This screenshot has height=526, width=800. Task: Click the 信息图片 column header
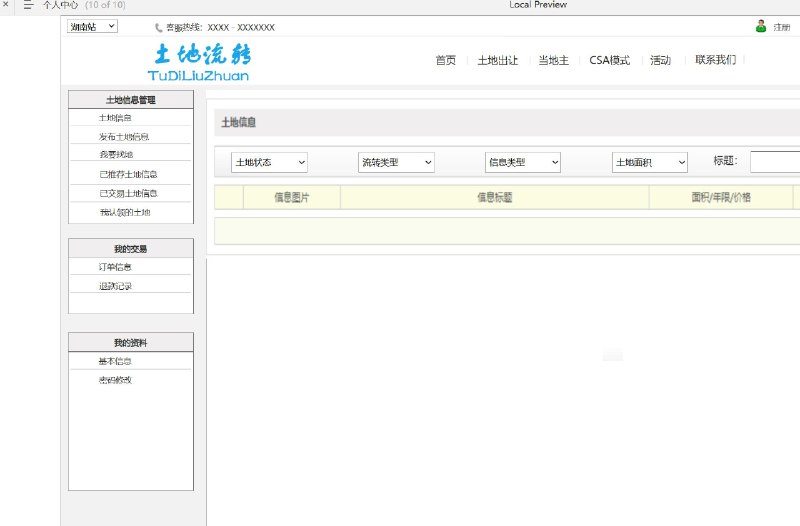[x=291, y=197]
